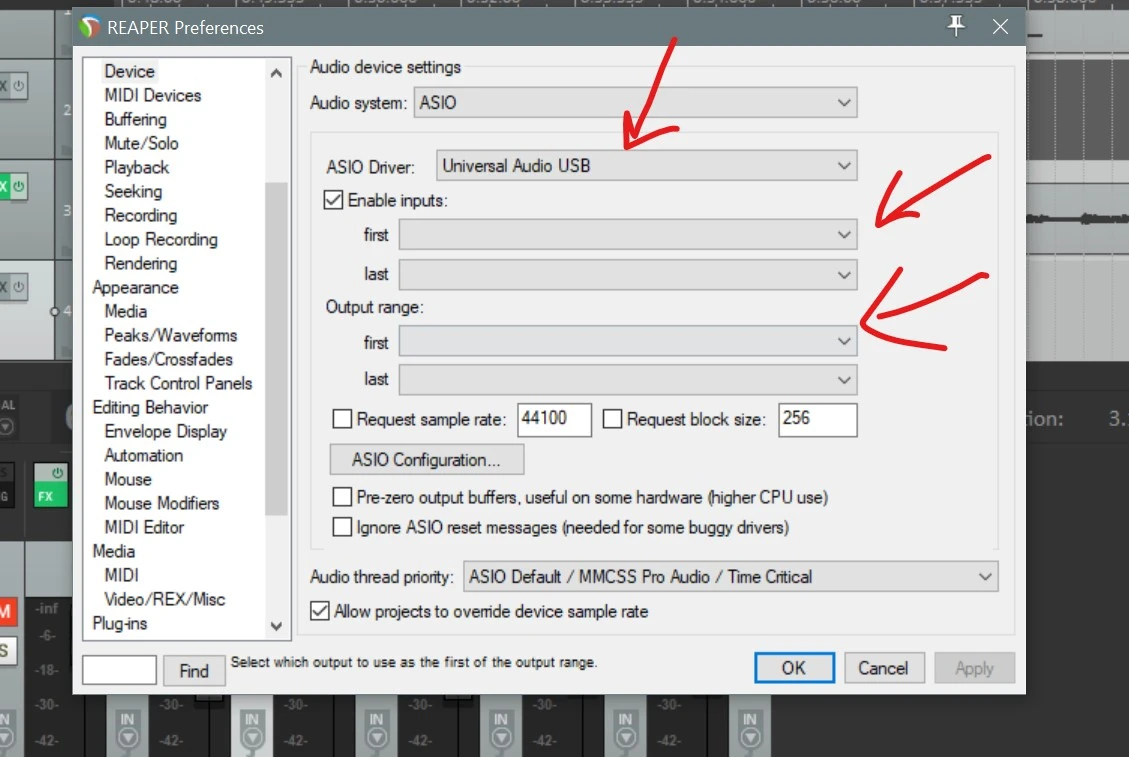The image size is (1129, 757).
Task: Toggle Enable inputs checkbox
Action: point(333,200)
